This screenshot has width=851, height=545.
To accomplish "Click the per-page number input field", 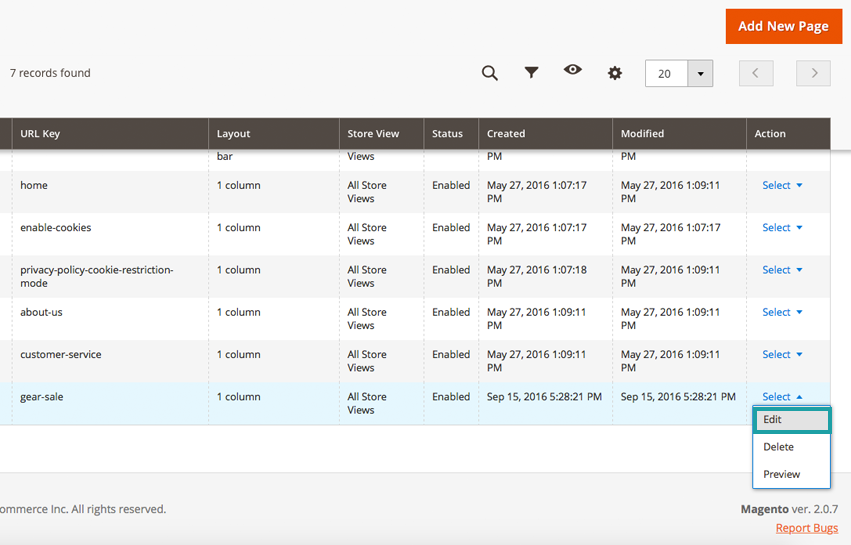I will coord(667,73).
